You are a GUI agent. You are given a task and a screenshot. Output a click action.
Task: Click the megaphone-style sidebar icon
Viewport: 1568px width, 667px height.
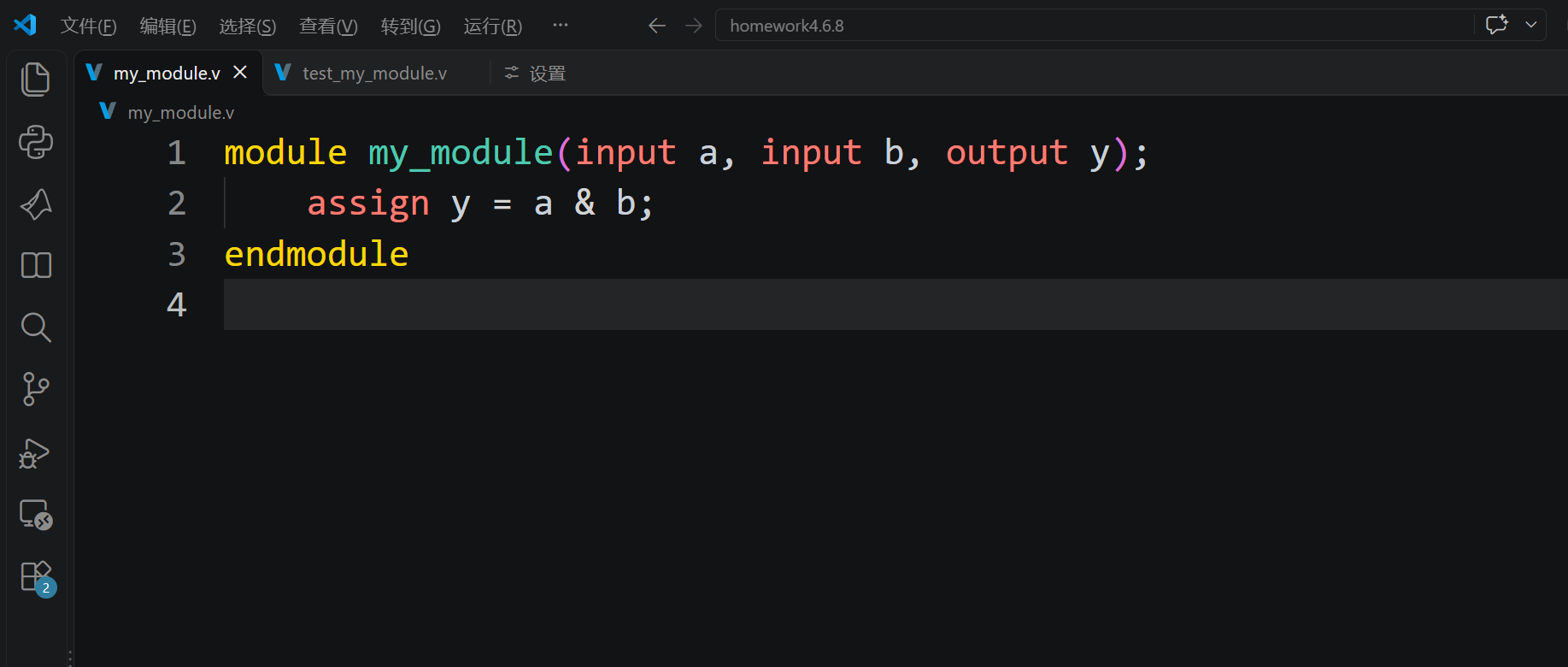(x=36, y=204)
